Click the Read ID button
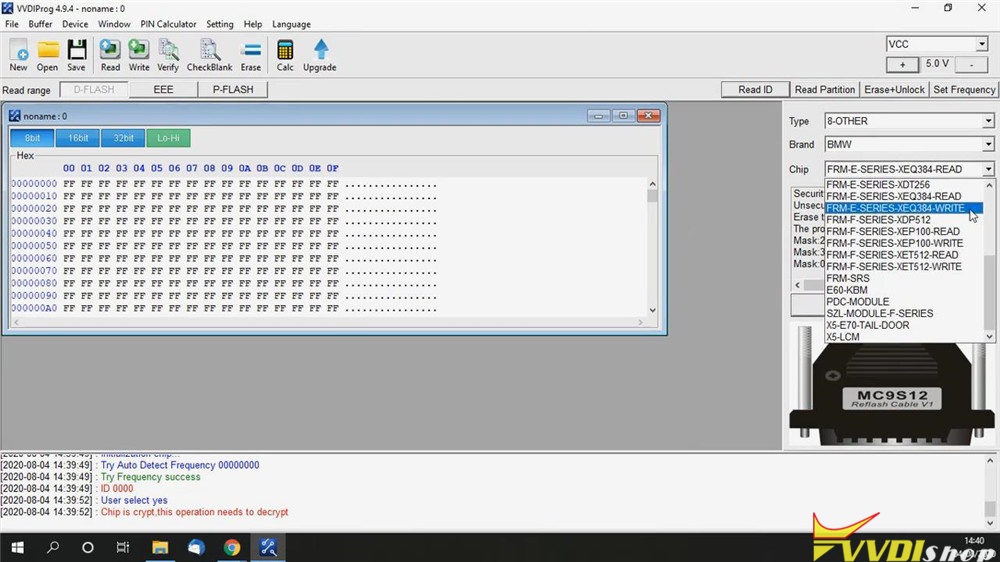The image size is (1000, 562). click(x=755, y=90)
